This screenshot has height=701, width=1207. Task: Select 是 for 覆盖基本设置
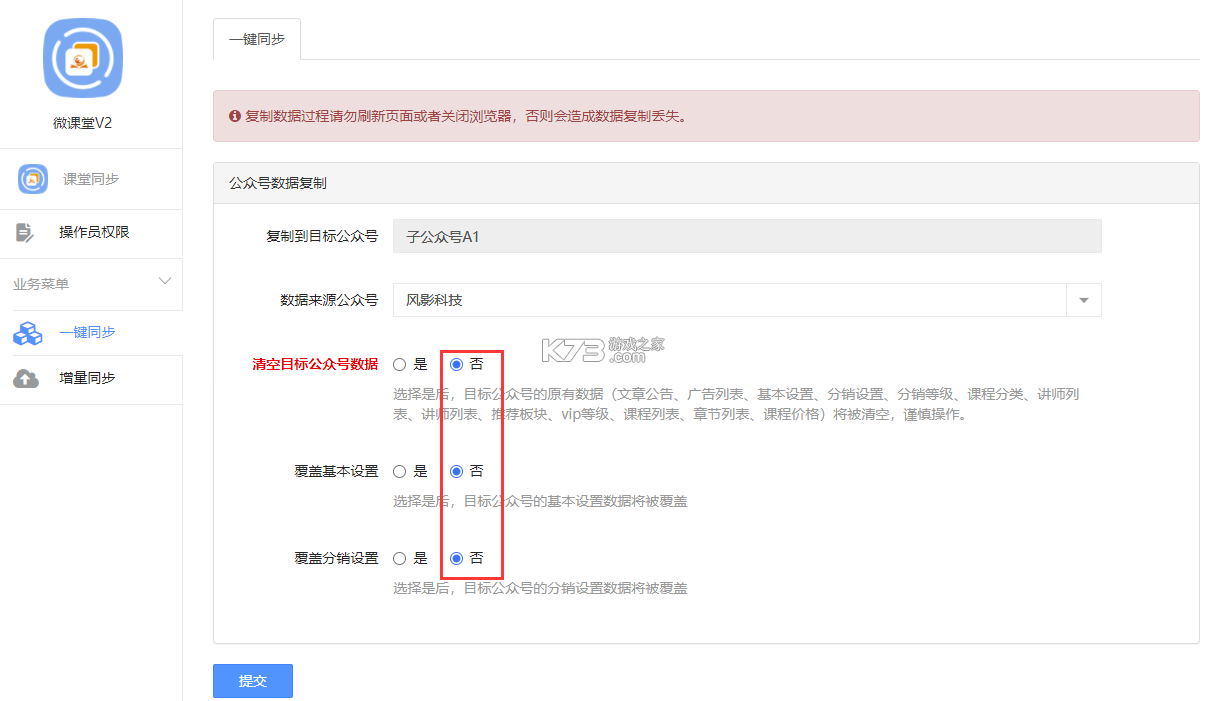(399, 471)
